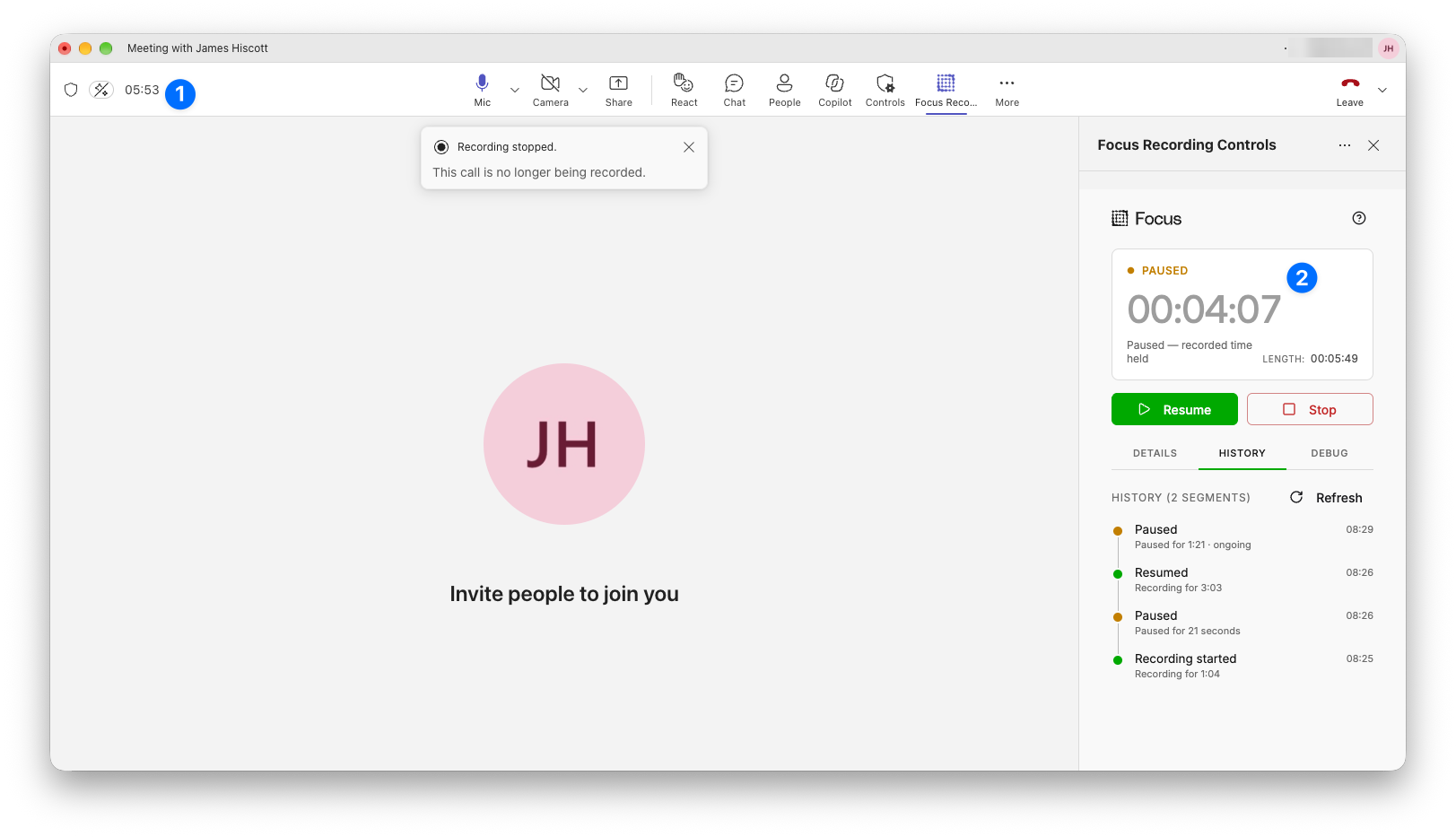Select the Recording started entry
Screen dimensions: 1456x837
(1242, 666)
